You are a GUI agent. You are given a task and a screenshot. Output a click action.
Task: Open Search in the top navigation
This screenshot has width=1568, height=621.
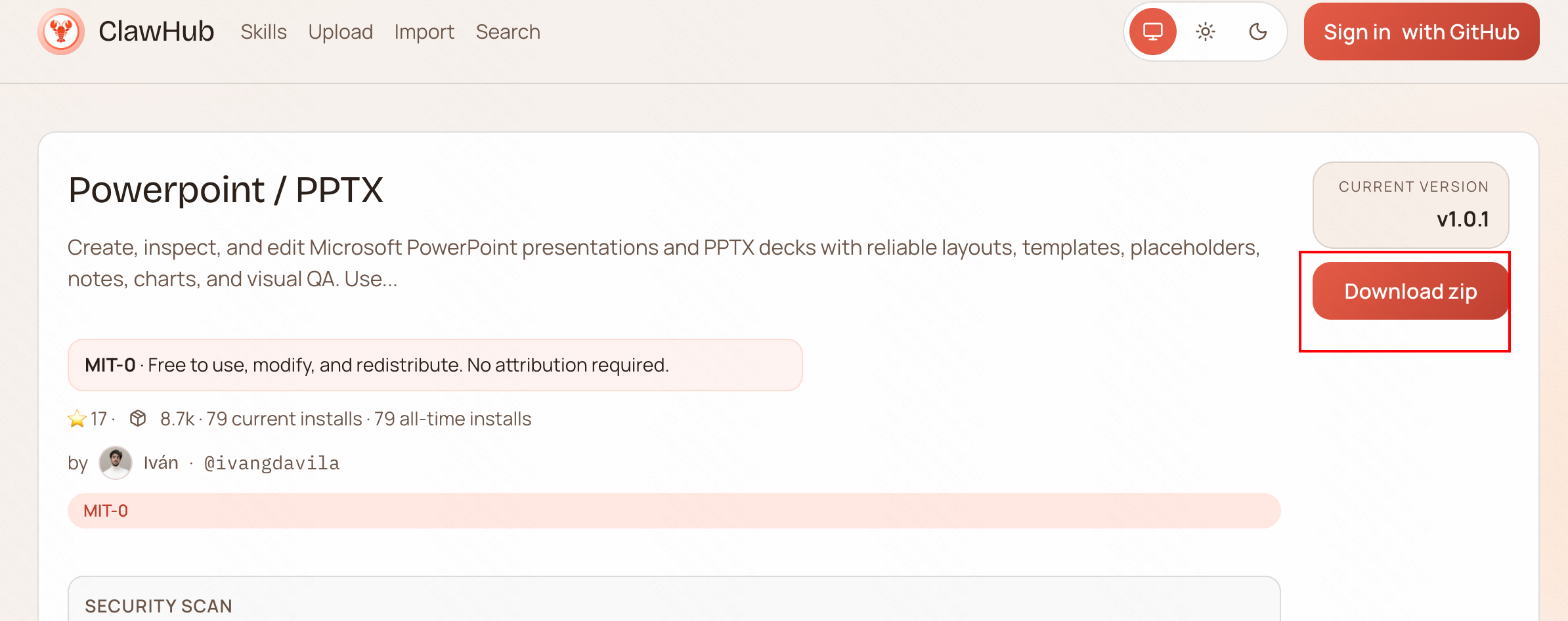click(x=508, y=32)
